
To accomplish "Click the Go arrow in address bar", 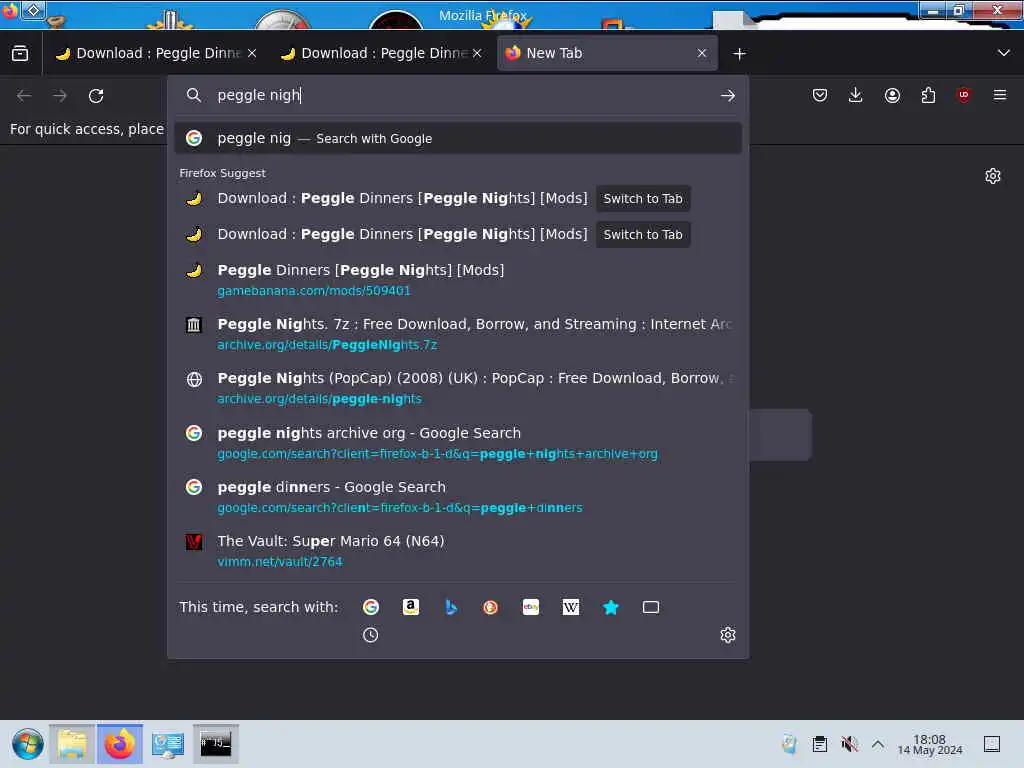I will coord(728,96).
